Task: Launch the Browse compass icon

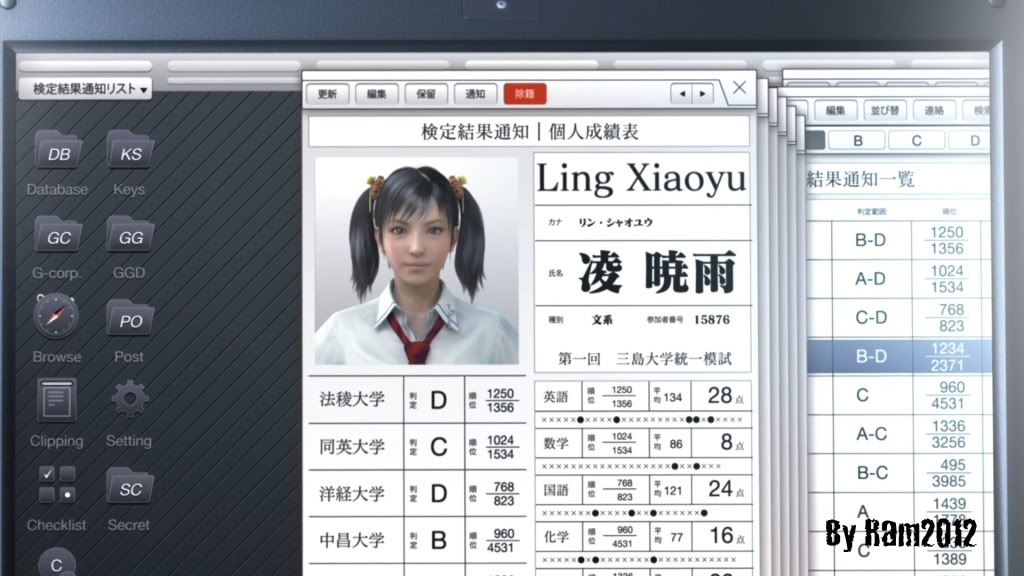Action: pos(56,316)
